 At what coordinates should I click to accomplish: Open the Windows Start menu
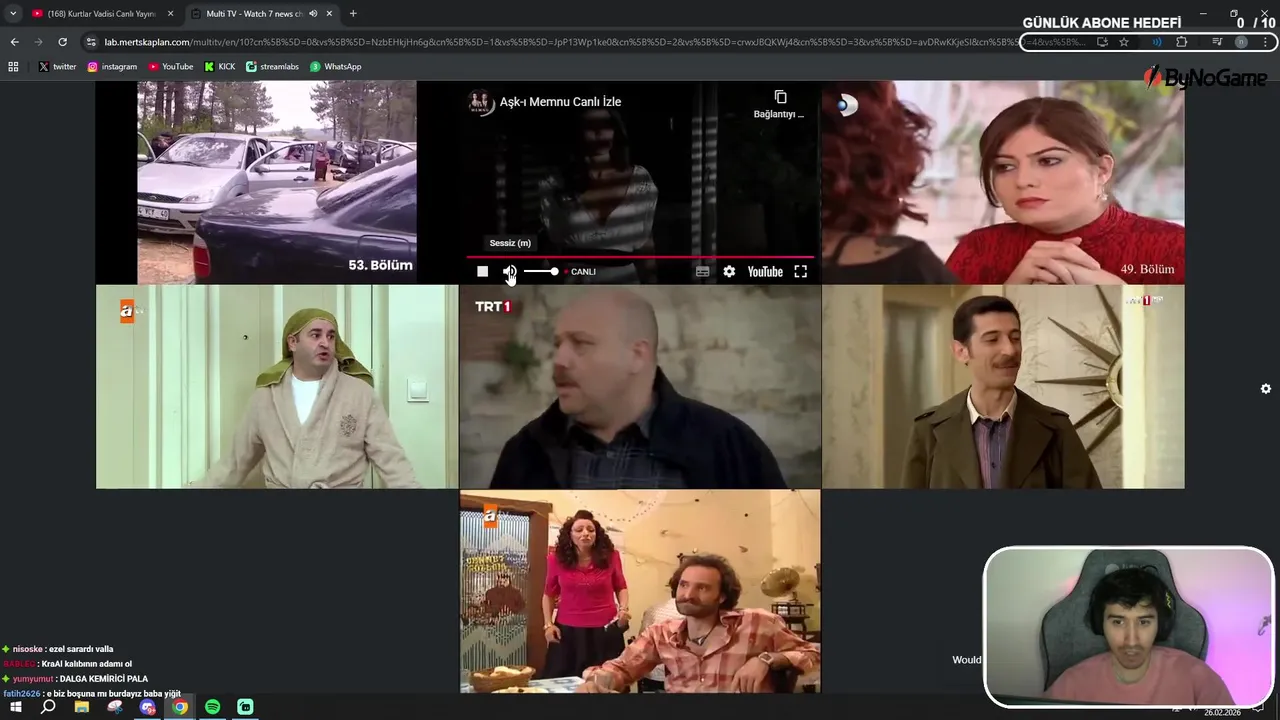[15, 707]
